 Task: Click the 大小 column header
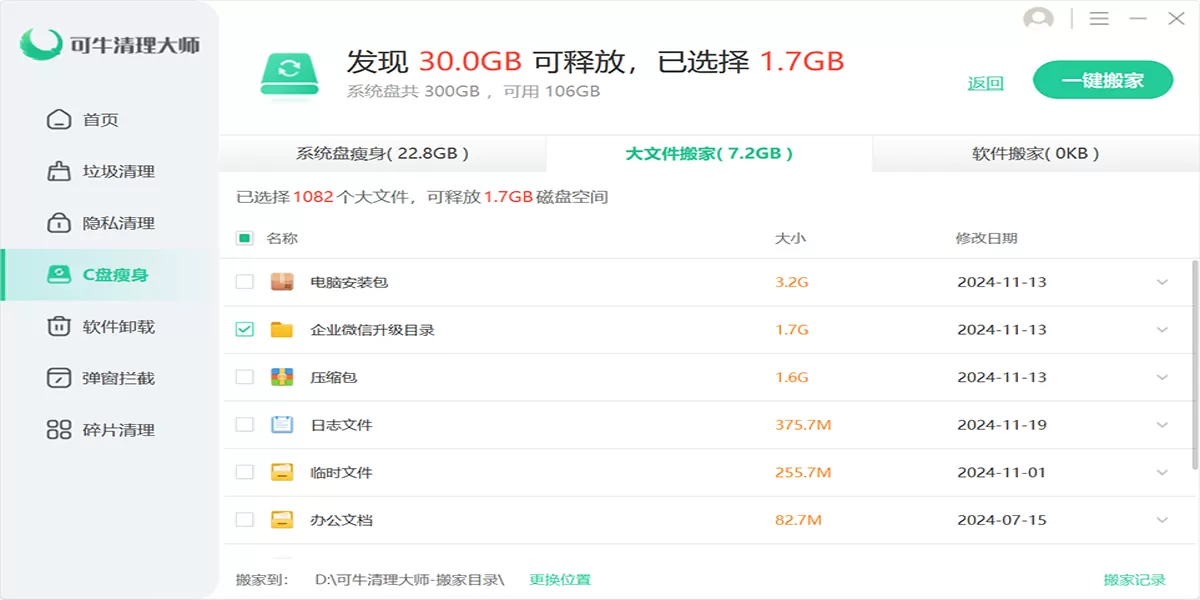tap(790, 238)
